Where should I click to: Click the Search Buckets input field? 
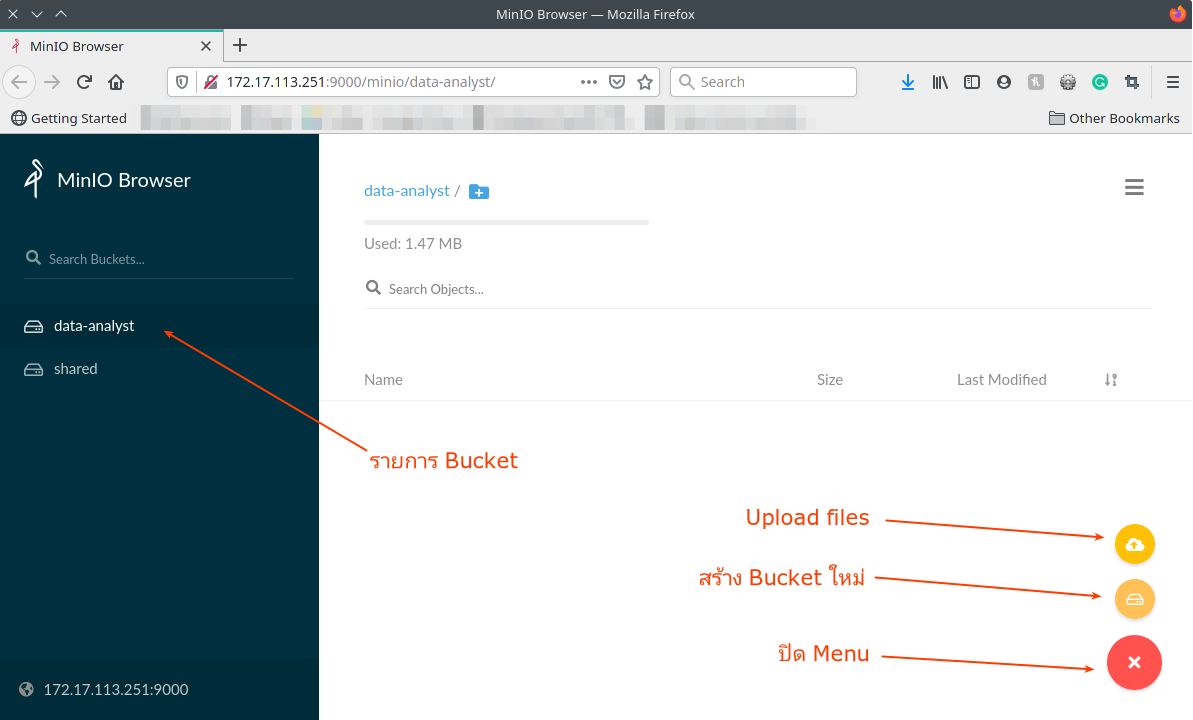pos(160,259)
